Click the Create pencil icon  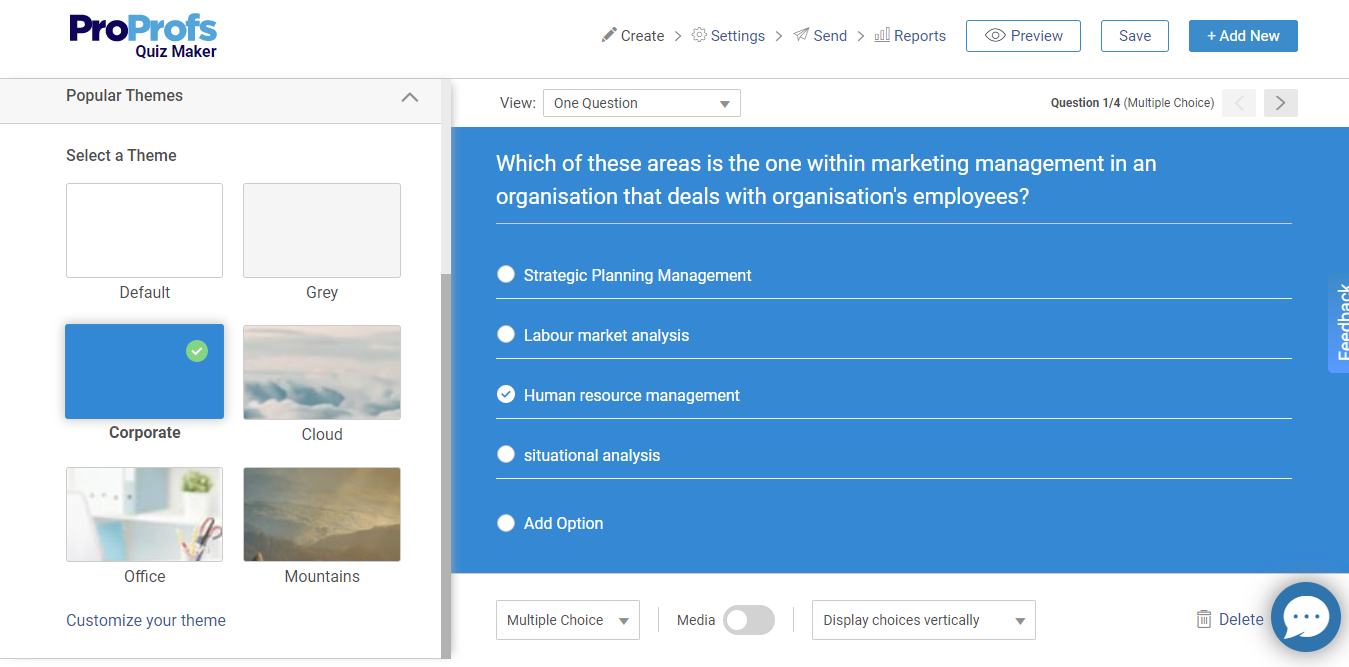608,35
